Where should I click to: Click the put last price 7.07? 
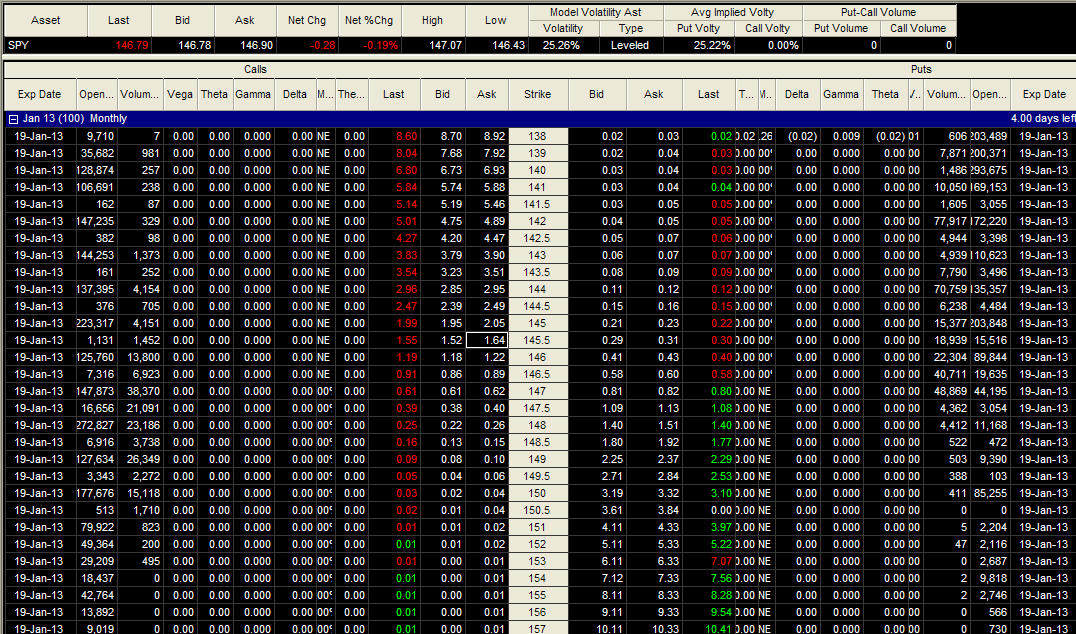pos(709,561)
